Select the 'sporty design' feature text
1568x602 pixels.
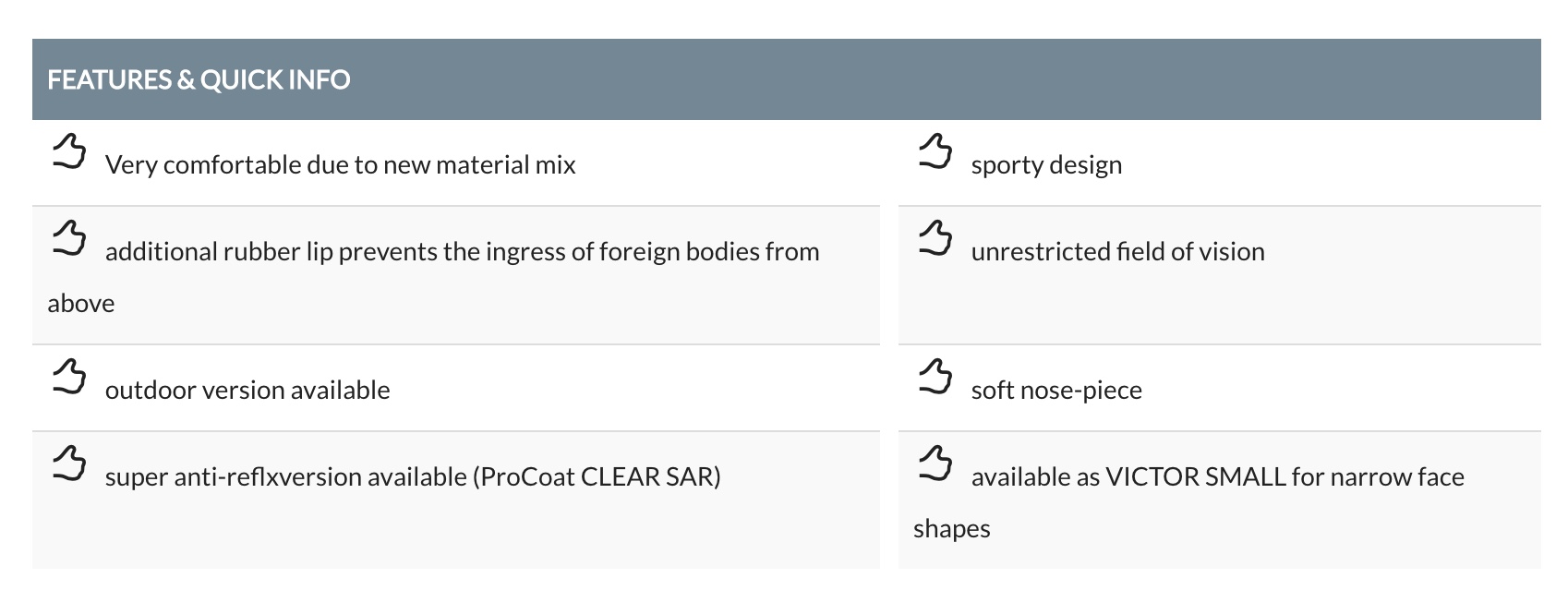point(1046,165)
